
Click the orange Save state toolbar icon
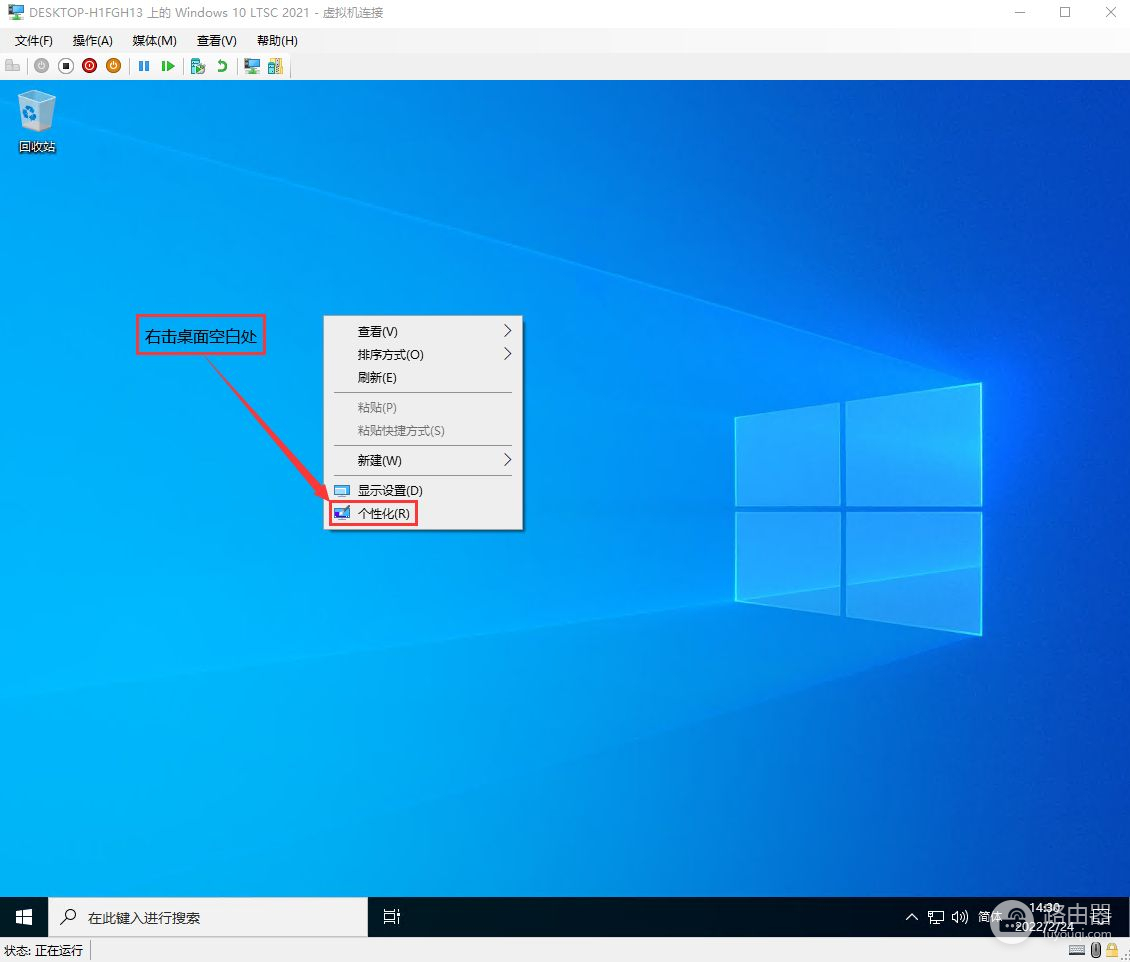pyautogui.click(x=114, y=66)
